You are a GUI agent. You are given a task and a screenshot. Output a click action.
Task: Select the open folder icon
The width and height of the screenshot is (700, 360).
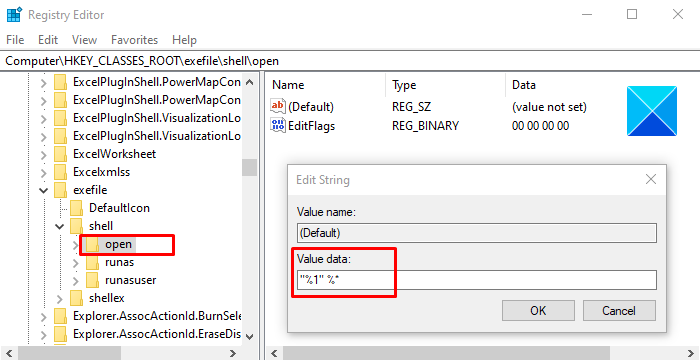tap(92, 244)
